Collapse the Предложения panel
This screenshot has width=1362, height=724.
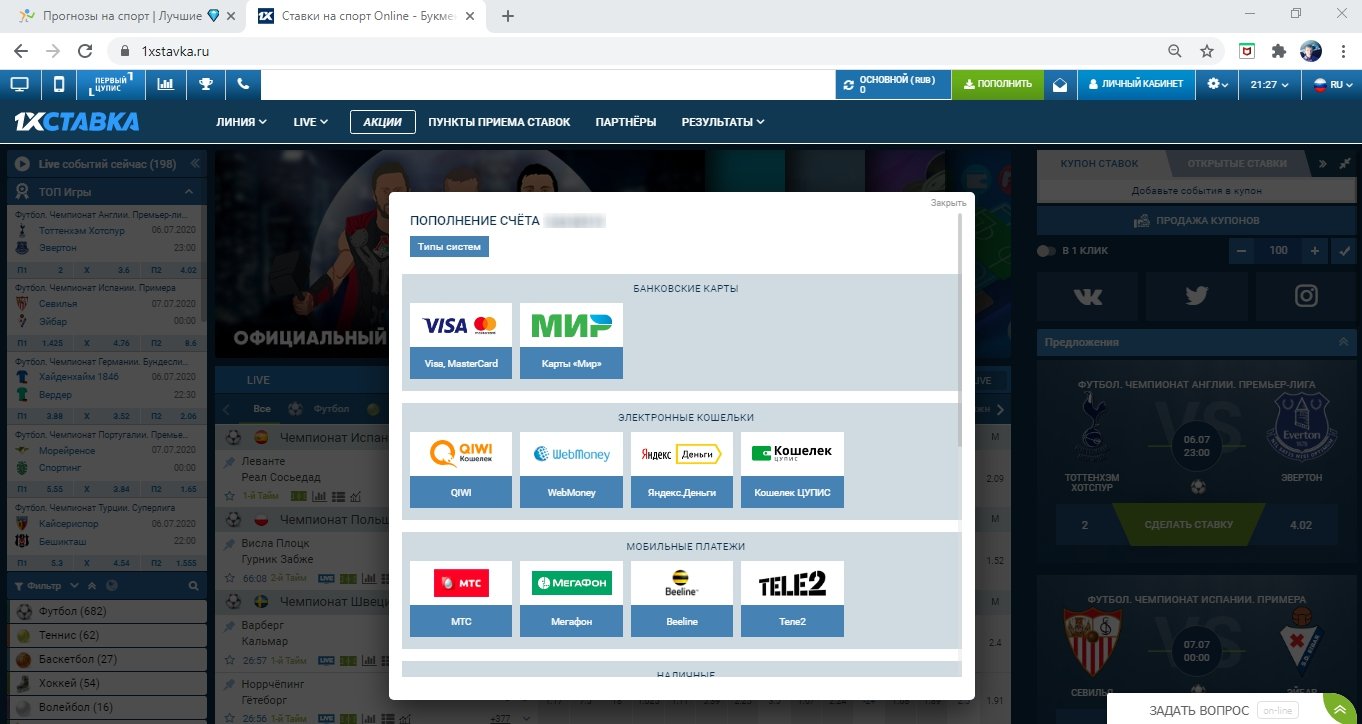pyautogui.click(x=1343, y=342)
